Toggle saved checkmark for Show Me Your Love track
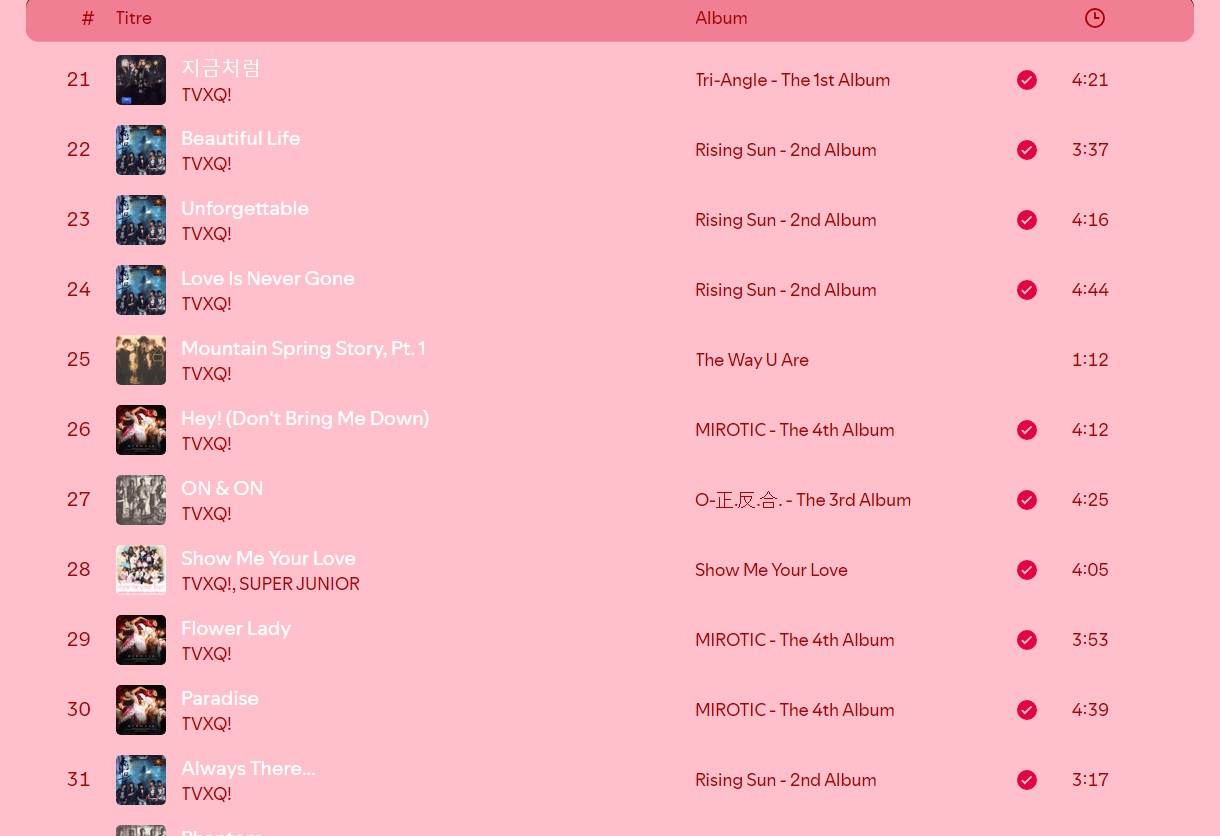 pos(1027,570)
